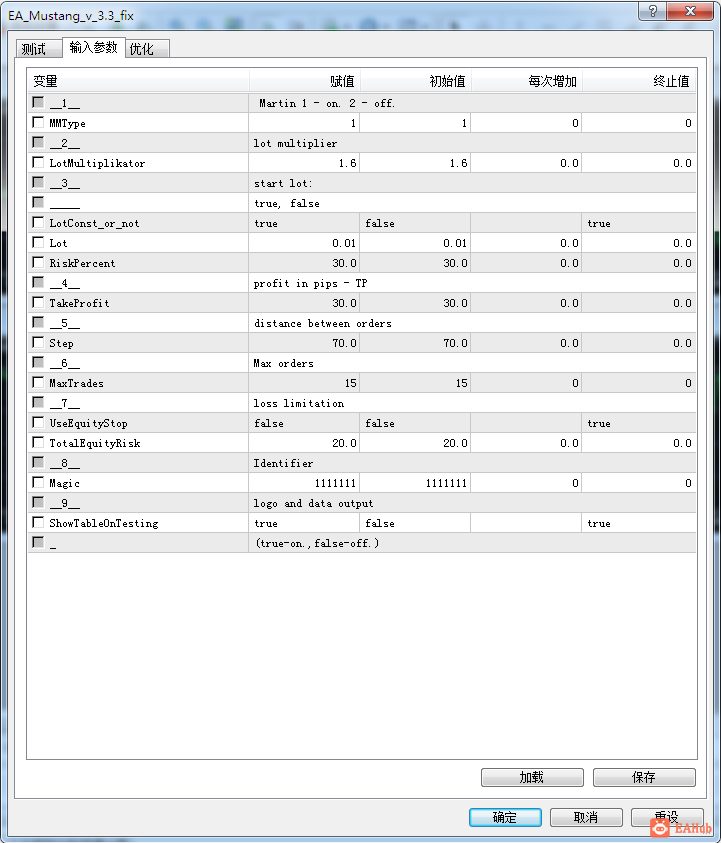Select the MMType value cell 1
Screen dimensions: 721x843
pyautogui.click(x=304, y=123)
